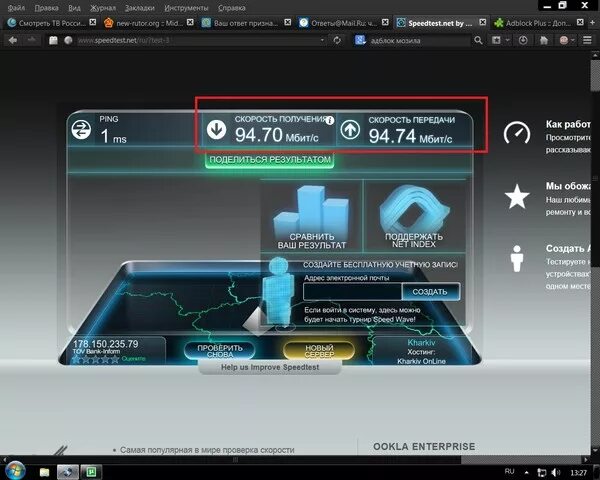The image size is (600, 480).
Task: Close the Ваш ответ призна tab
Action: point(288,22)
